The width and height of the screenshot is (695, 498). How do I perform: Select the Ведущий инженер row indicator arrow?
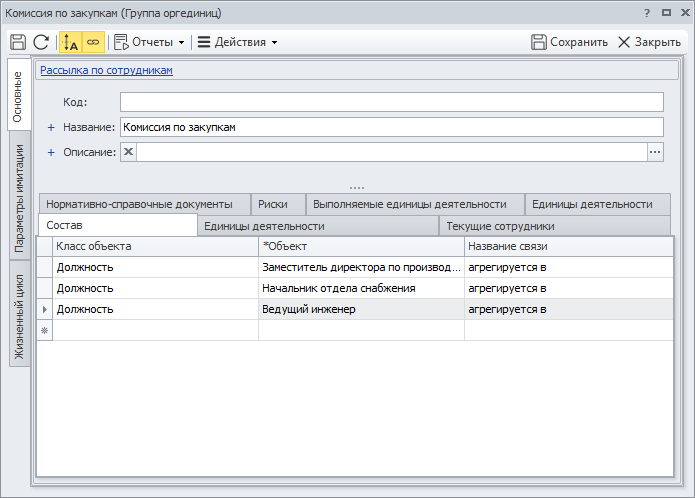[44, 309]
